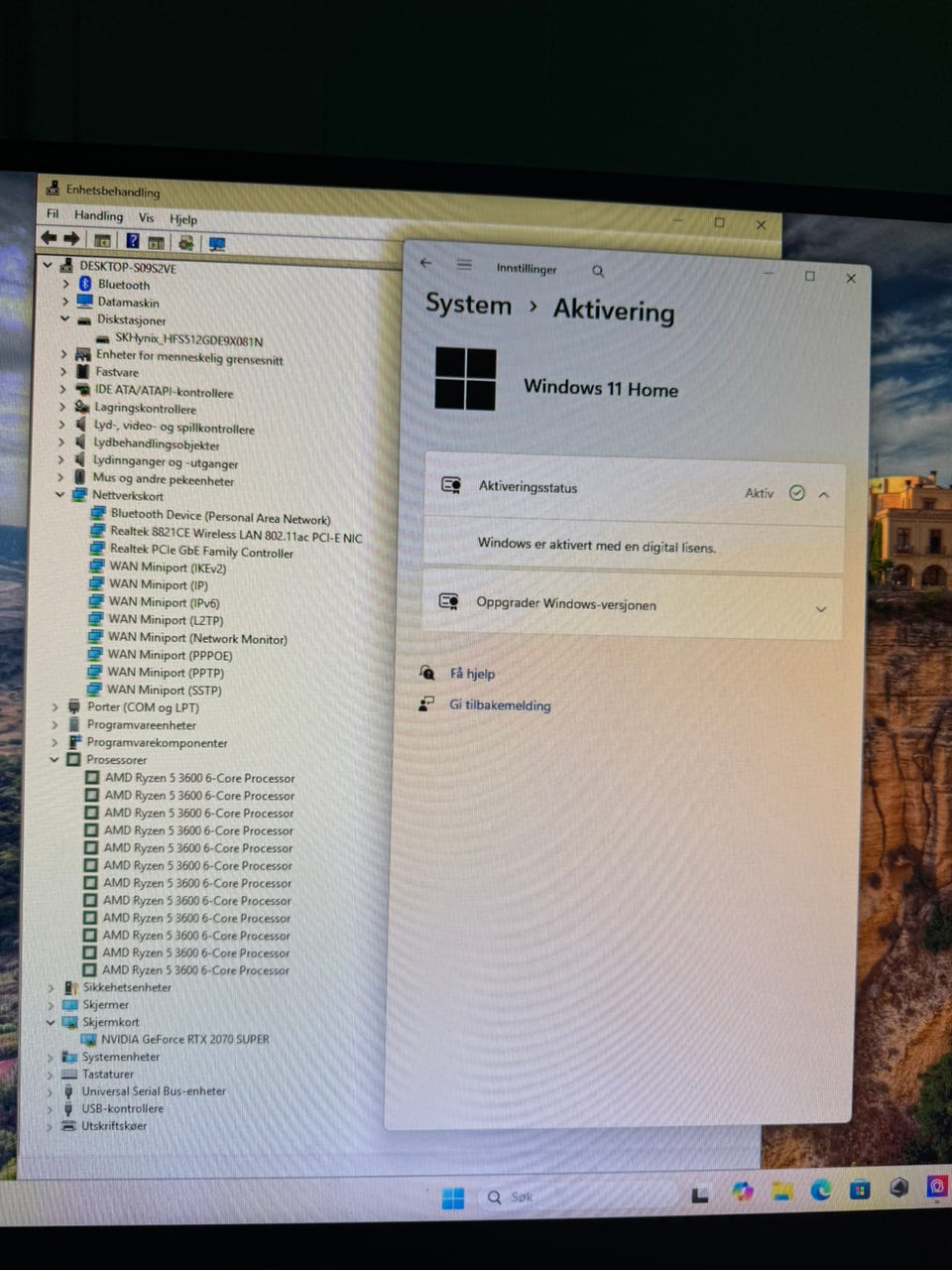Click the SKHynix disk drive icon

(102, 338)
